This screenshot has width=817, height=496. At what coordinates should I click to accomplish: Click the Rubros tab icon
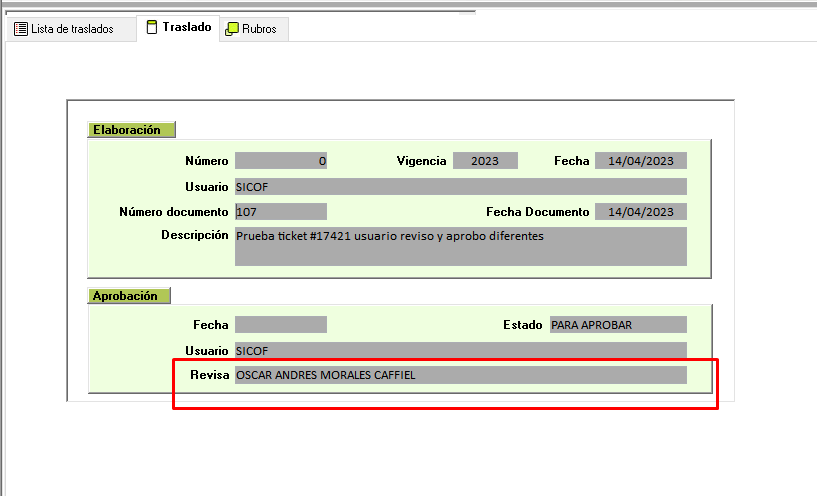coord(232,29)
